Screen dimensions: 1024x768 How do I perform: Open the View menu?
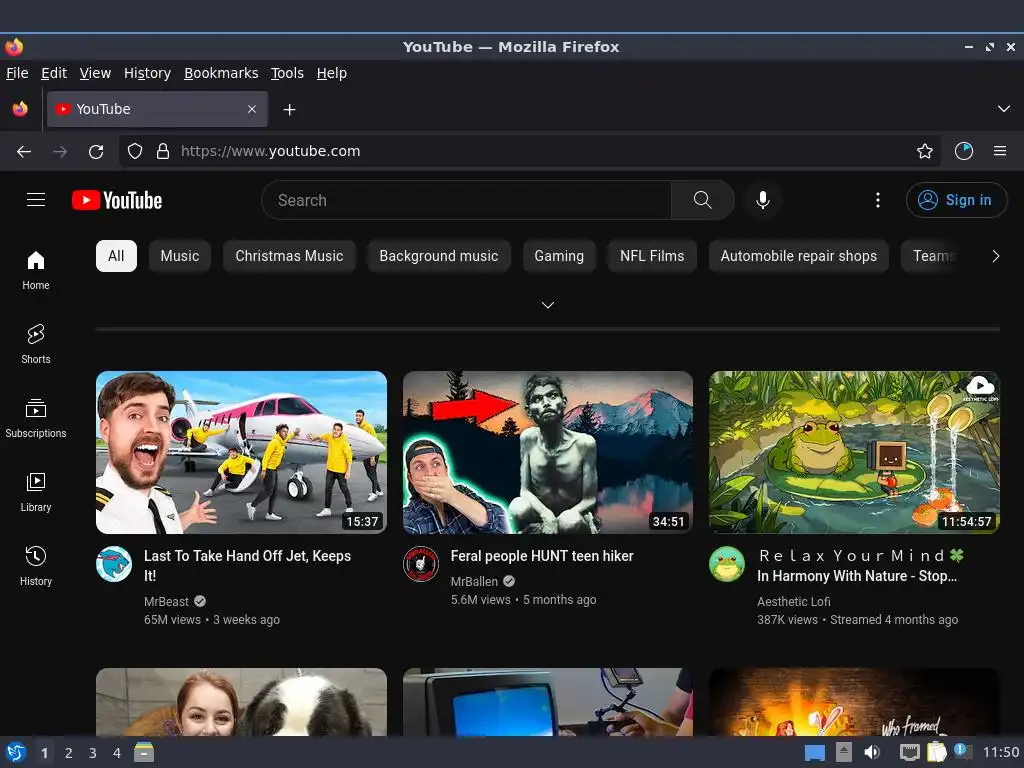point(95,73)
